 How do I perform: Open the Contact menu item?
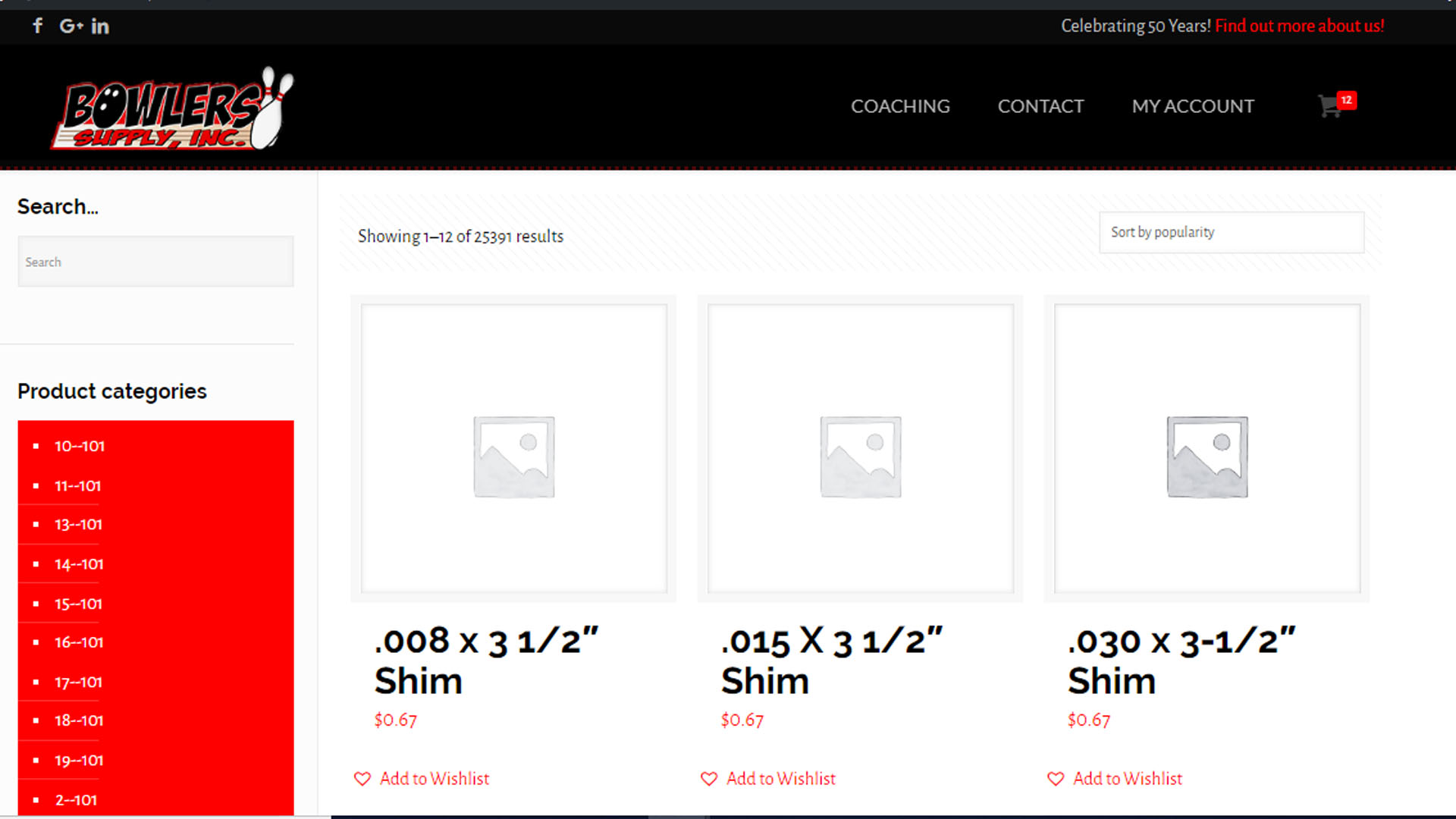(1040, 106)
